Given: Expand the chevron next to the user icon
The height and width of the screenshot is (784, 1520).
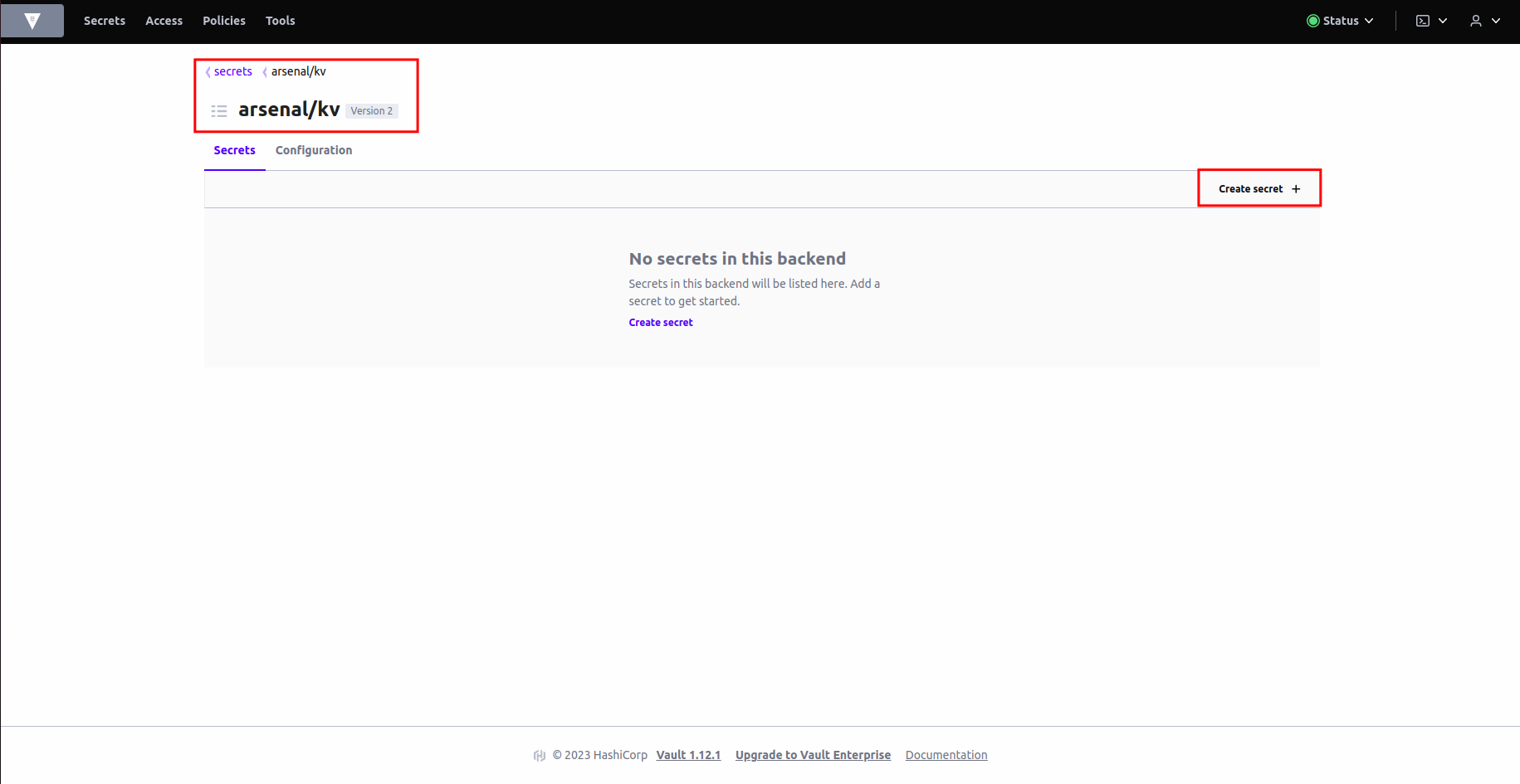Looking at the screenshot, I should (x=1496, y=21).
